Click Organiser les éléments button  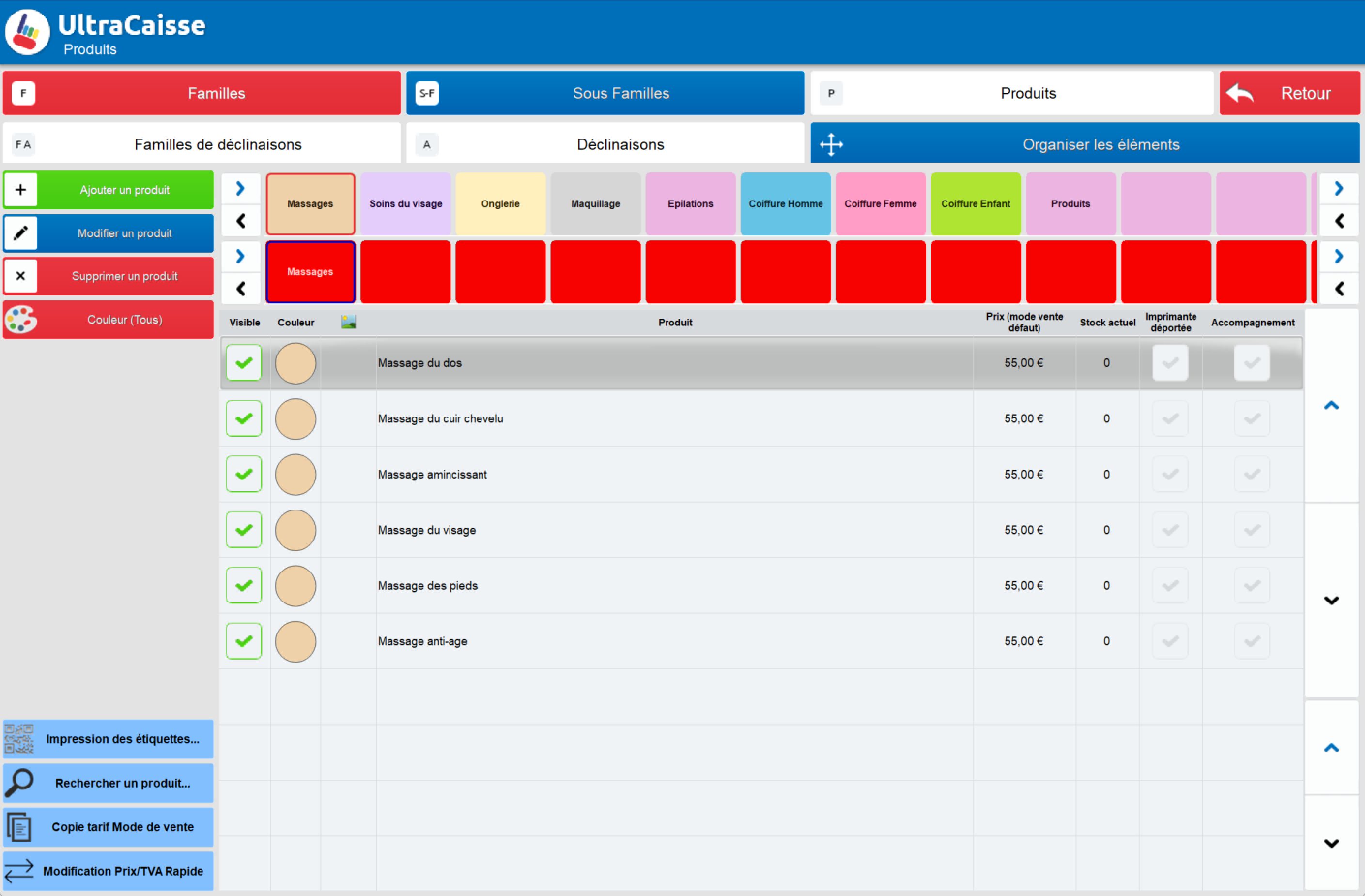[1085, 144]
